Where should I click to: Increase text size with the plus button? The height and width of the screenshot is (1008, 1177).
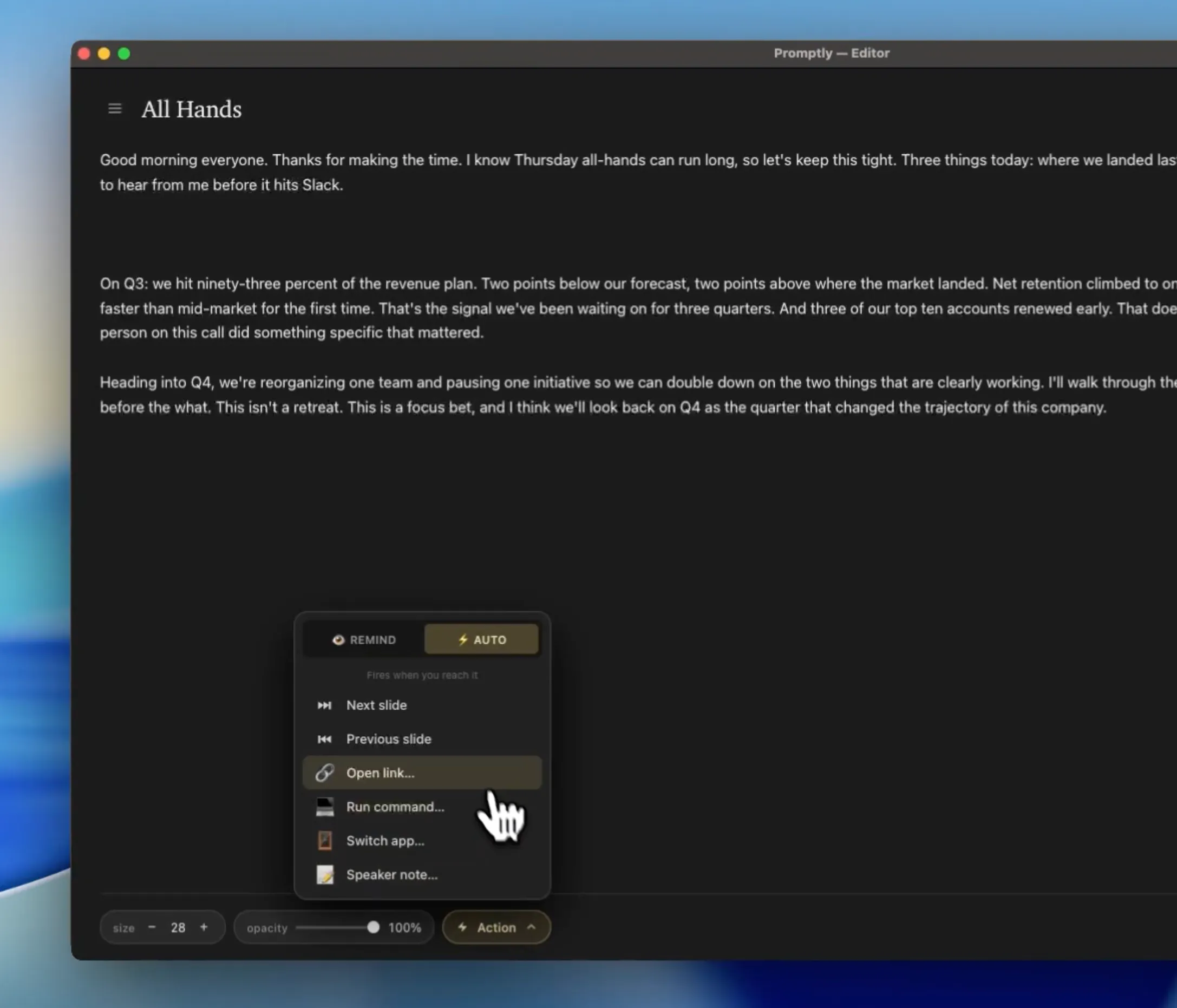coord(204,927)
